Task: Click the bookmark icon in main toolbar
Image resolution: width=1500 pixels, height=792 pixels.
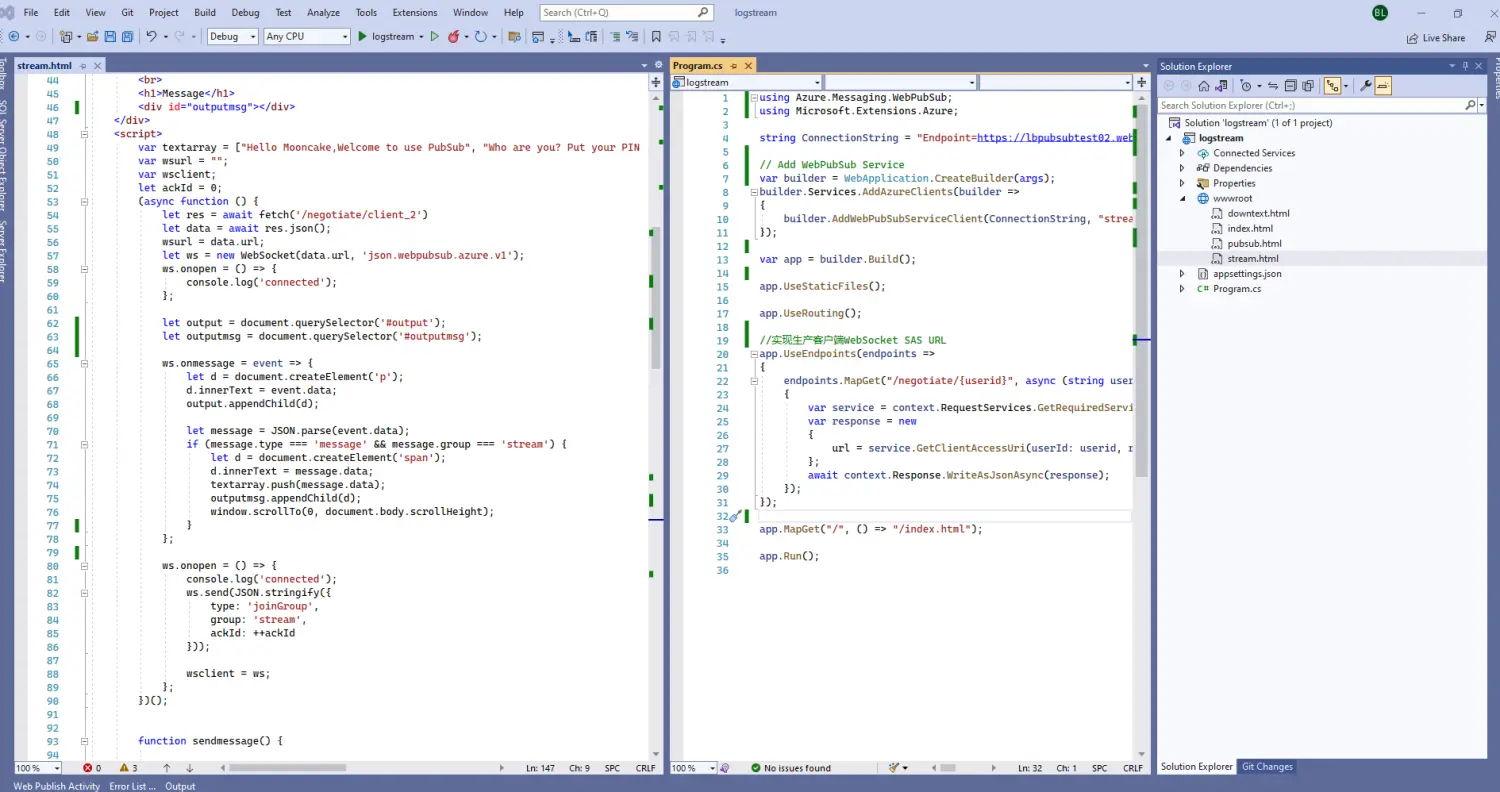Action: click(x=656, y=36)
